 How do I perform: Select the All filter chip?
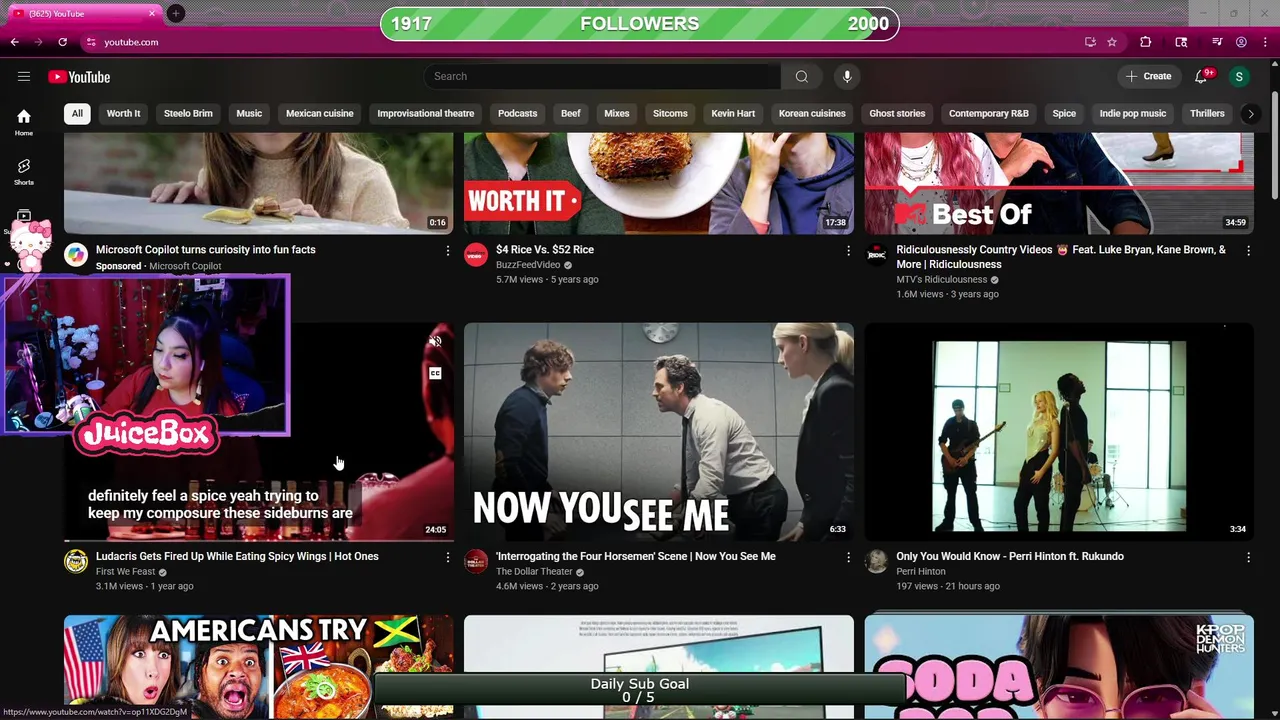click(x=77, y=113)
